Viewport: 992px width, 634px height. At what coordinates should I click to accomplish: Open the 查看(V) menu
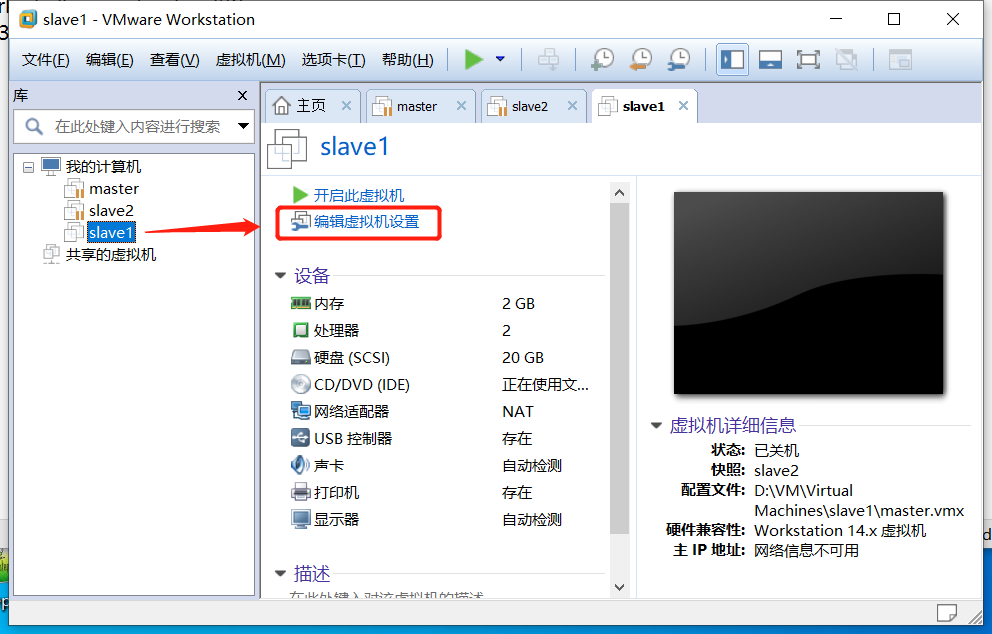click(175, 60)
